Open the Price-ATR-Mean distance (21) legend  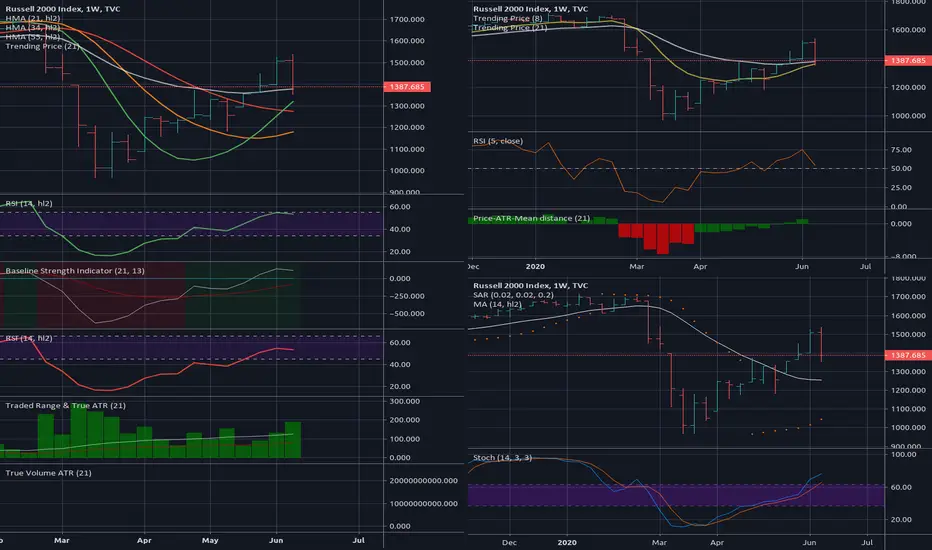pos(531,218)
